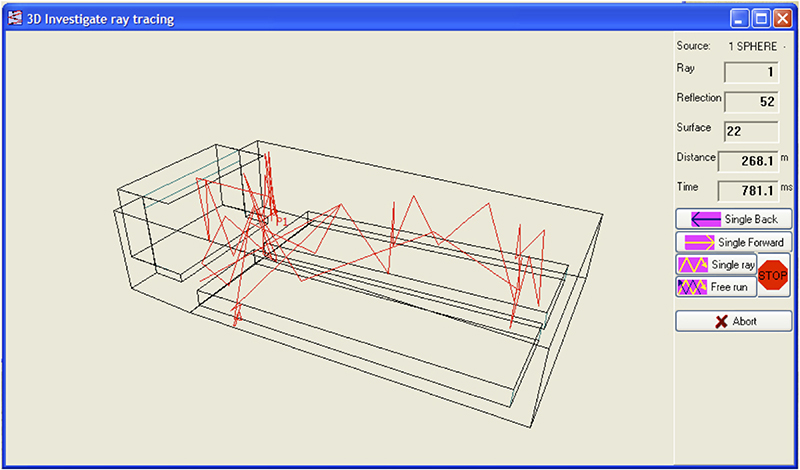Hit the red STOP sign
Viewport: 800px width, 470px height.
[x=773, y=276]
